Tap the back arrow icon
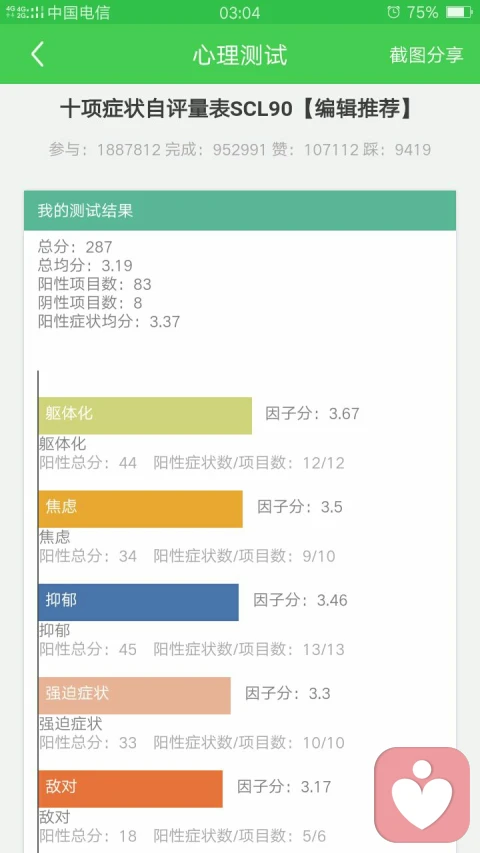This screenshot has height=853, width=480. tap(37, 54)
